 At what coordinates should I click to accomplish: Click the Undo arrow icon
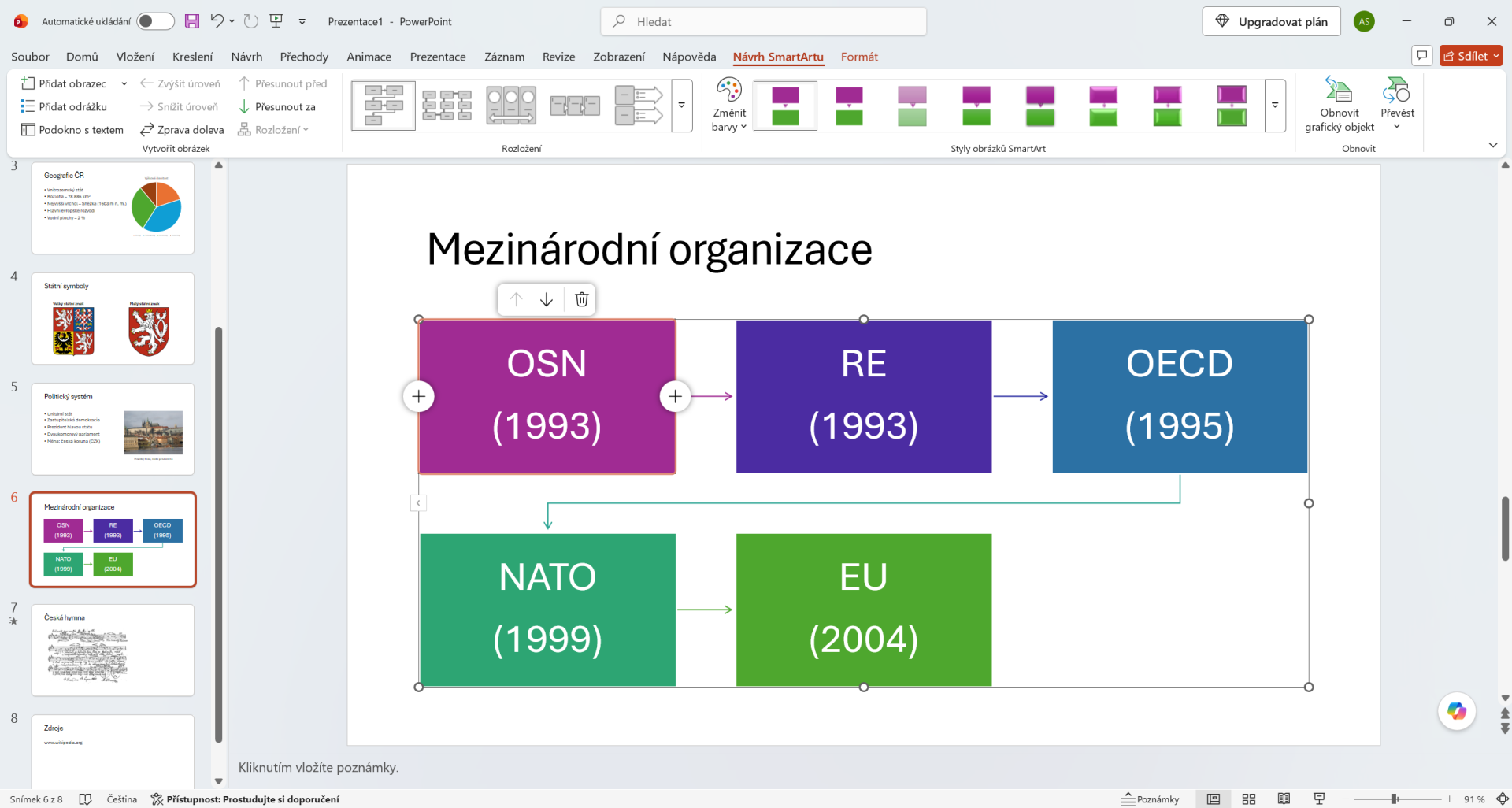click(217, 21)
